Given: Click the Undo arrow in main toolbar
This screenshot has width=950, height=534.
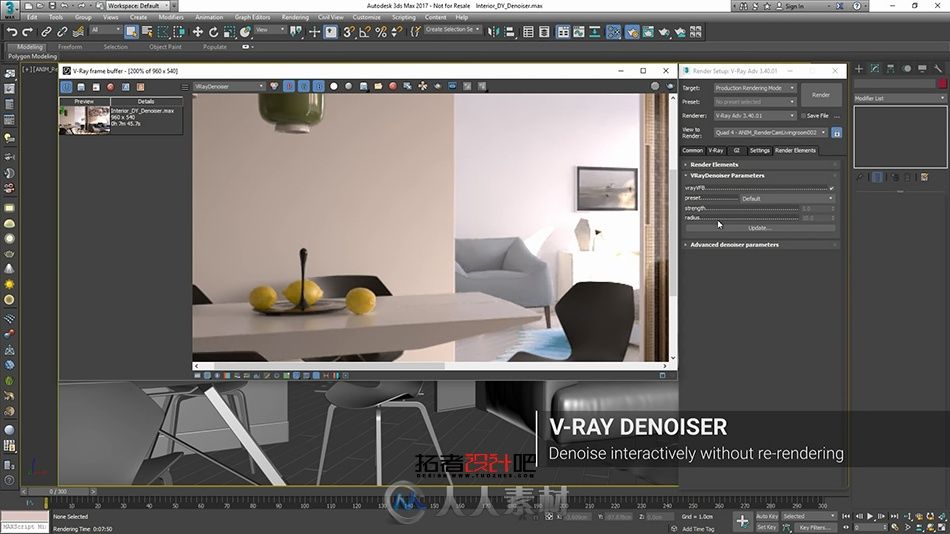Looking at the screenshot, I should (12, 32).
